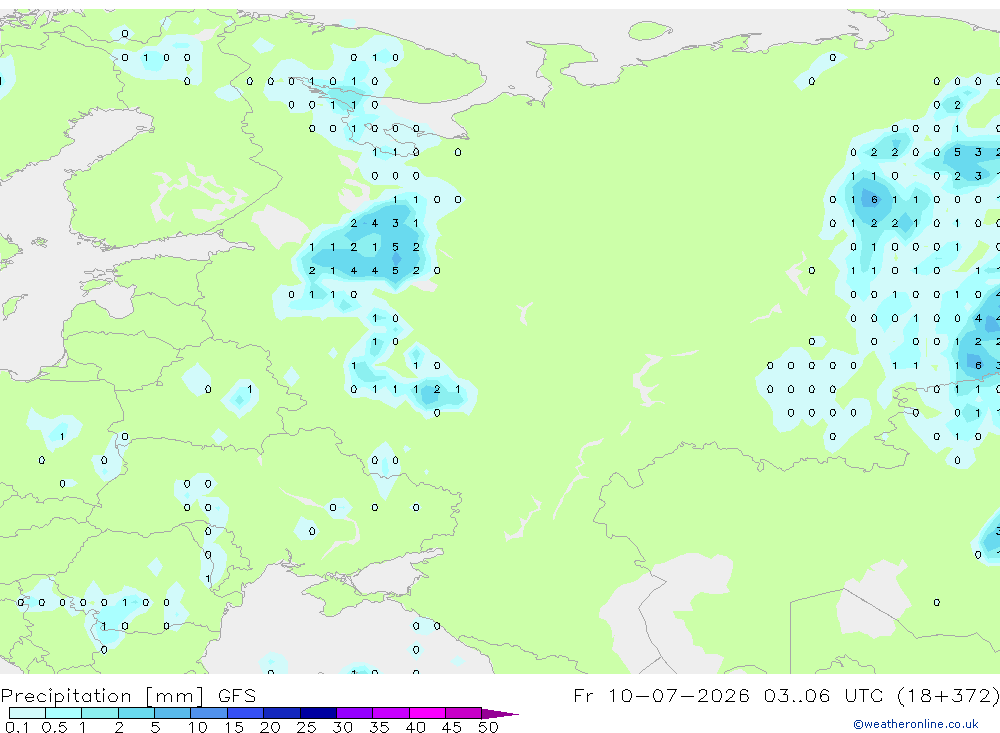Click the legend label '0.1'
The width and height of the screenshot is (1000, 733).
[17, 727]
